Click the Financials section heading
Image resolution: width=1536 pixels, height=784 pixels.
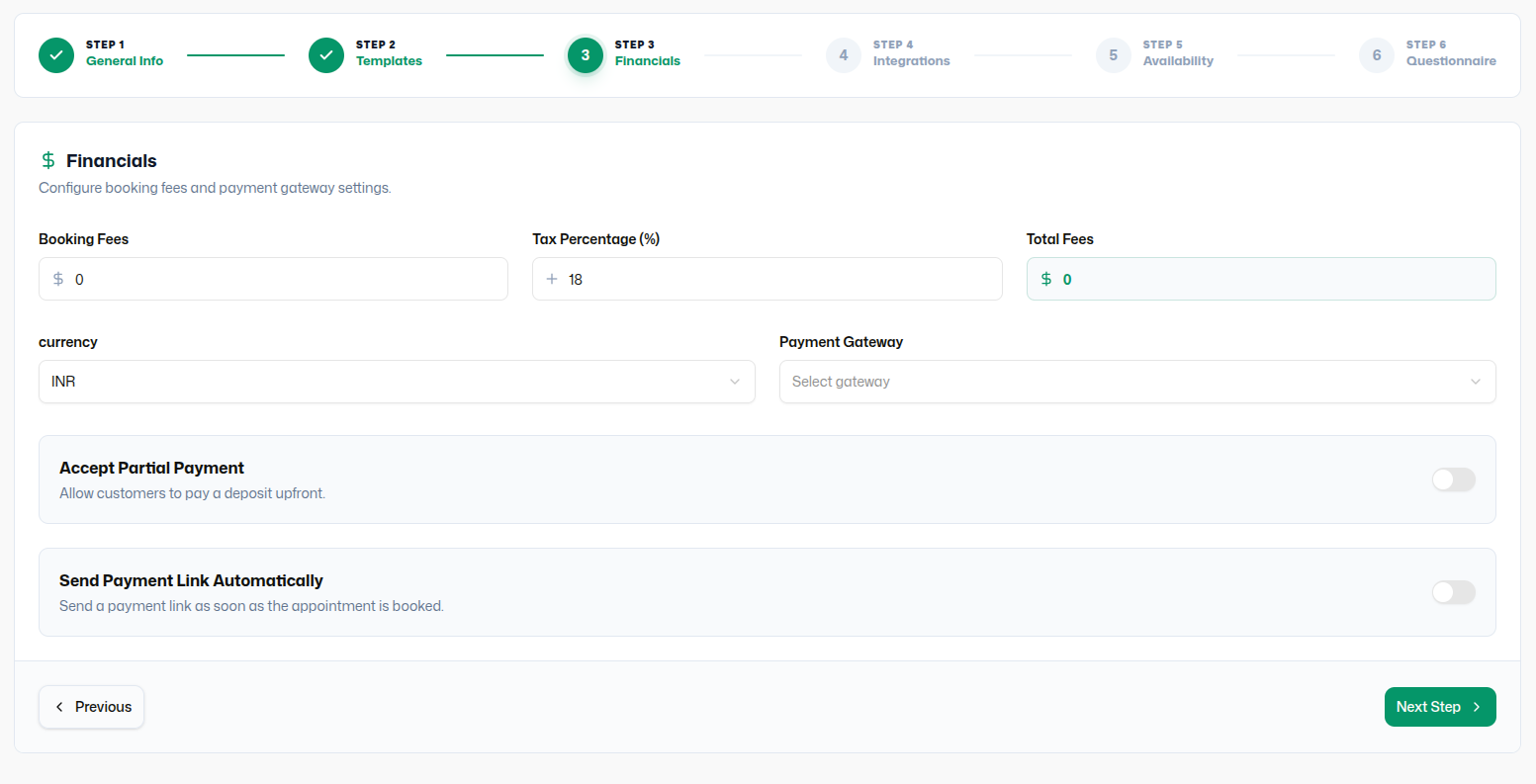(x=112, y=160)
